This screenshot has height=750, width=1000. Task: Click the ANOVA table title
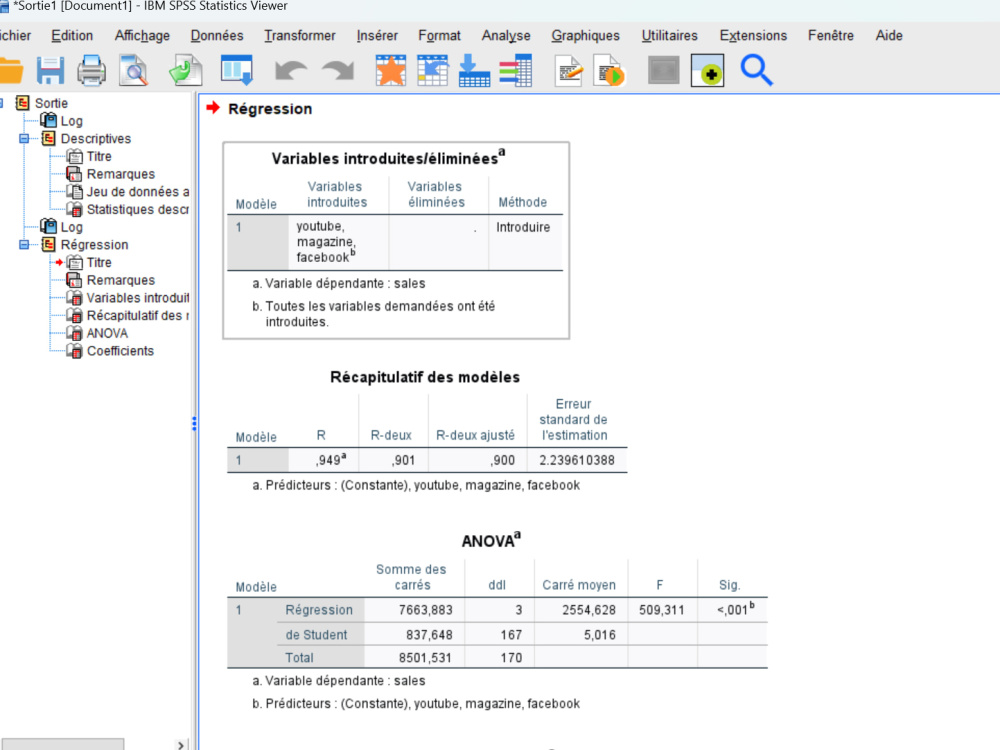pos(490,540)
